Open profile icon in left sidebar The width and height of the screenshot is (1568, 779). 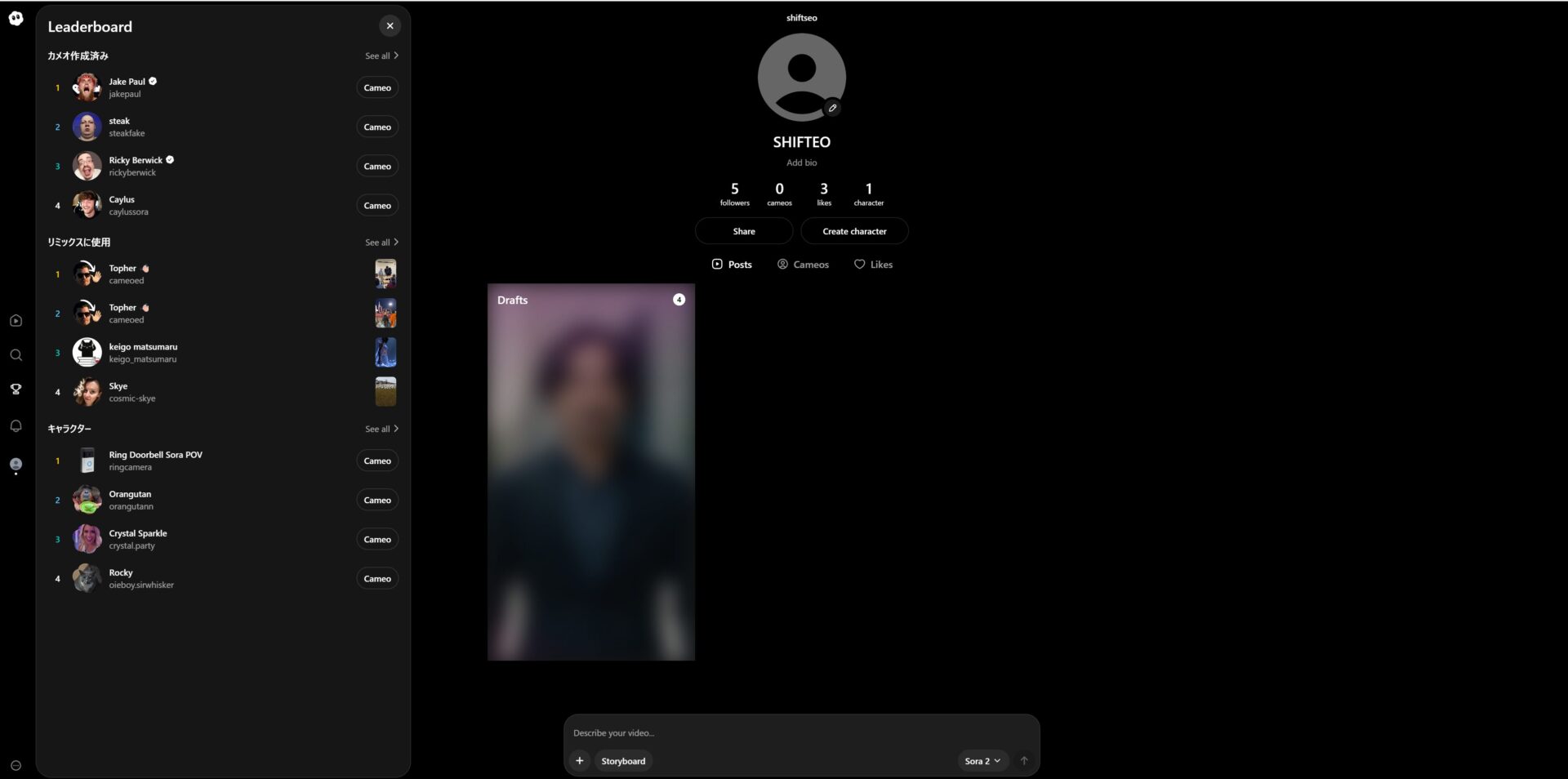coord(16,465)
